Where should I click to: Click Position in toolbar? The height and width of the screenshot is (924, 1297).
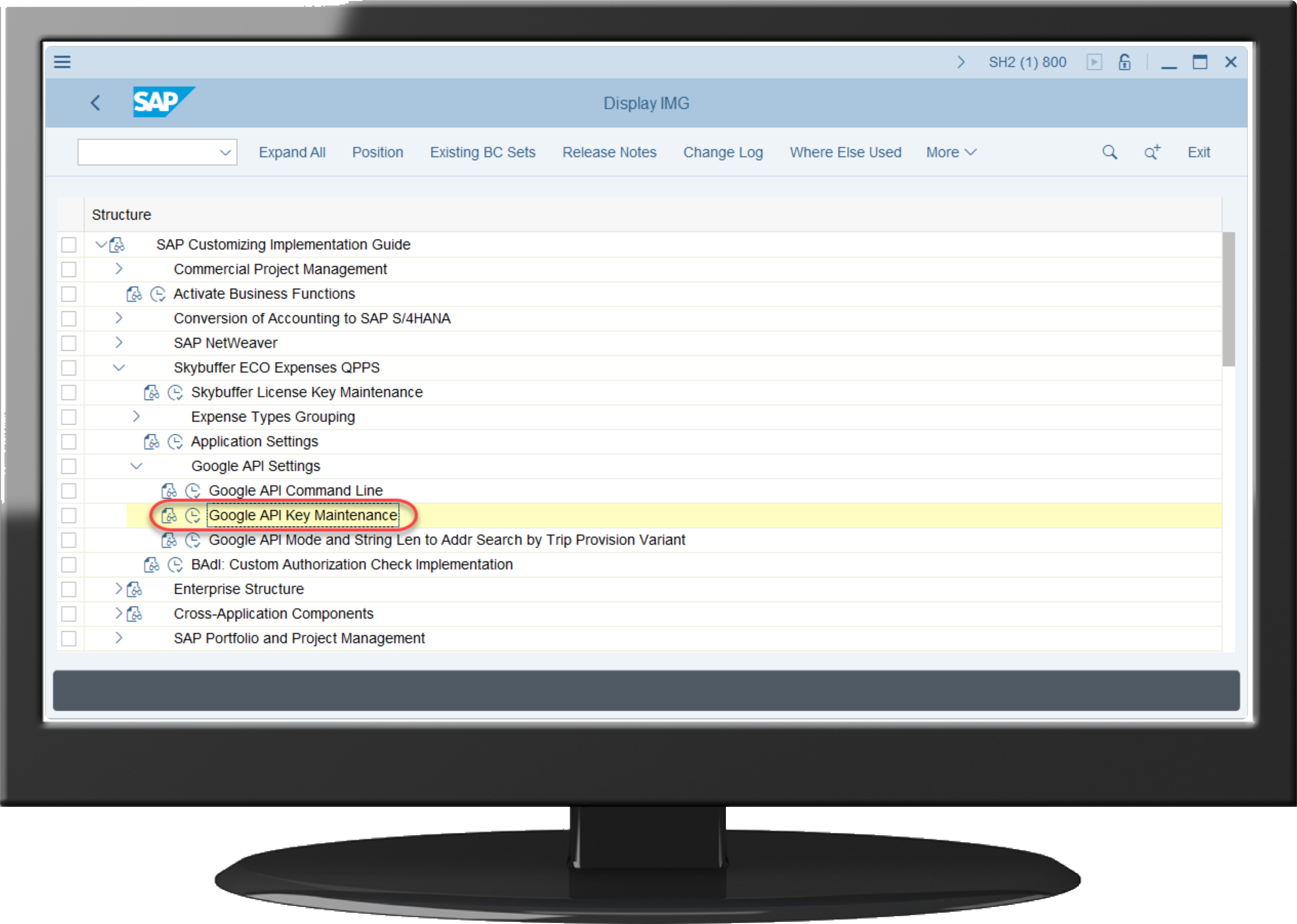[x=378, y=153]
